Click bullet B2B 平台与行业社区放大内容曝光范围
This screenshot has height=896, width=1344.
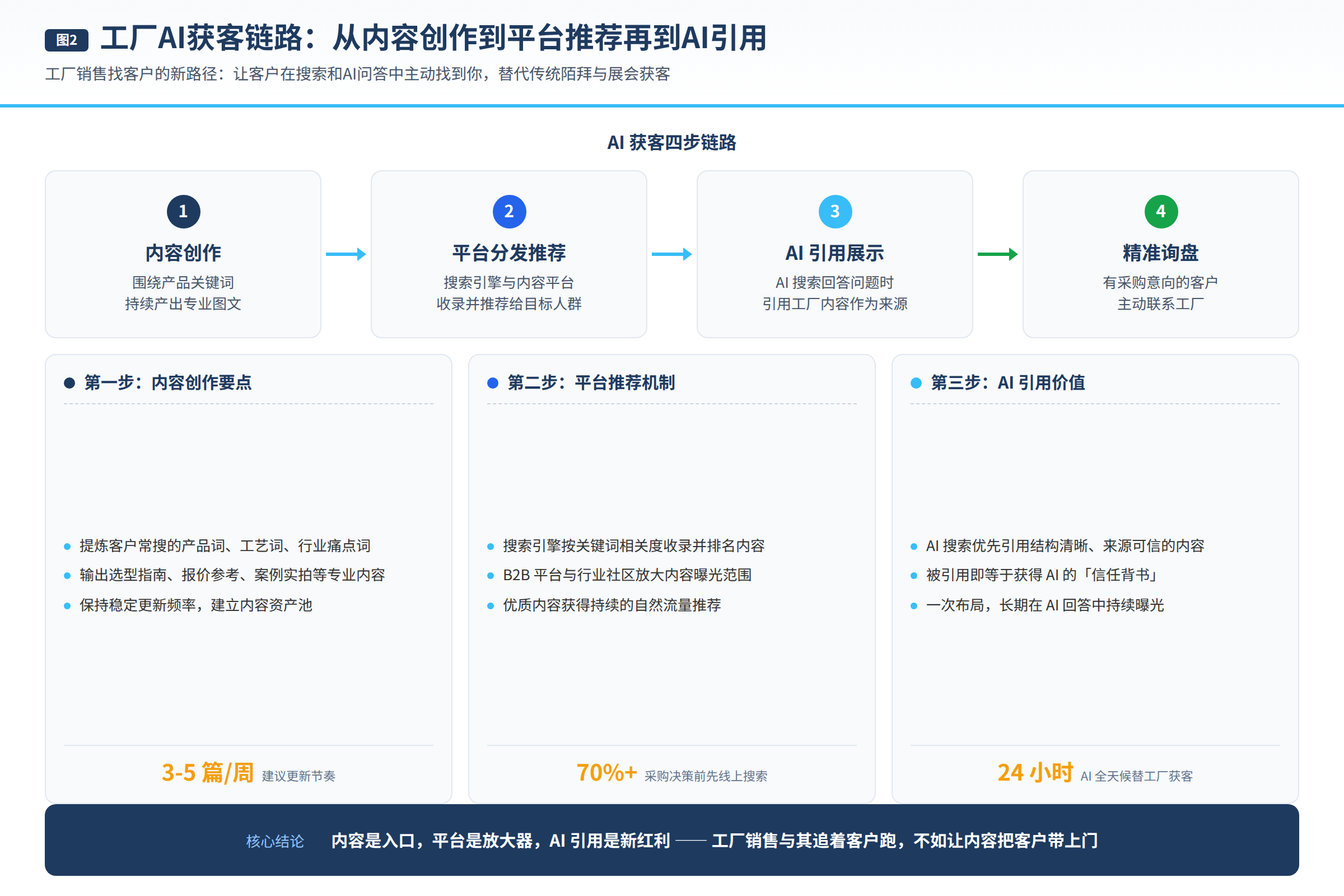tap(627, 575)
